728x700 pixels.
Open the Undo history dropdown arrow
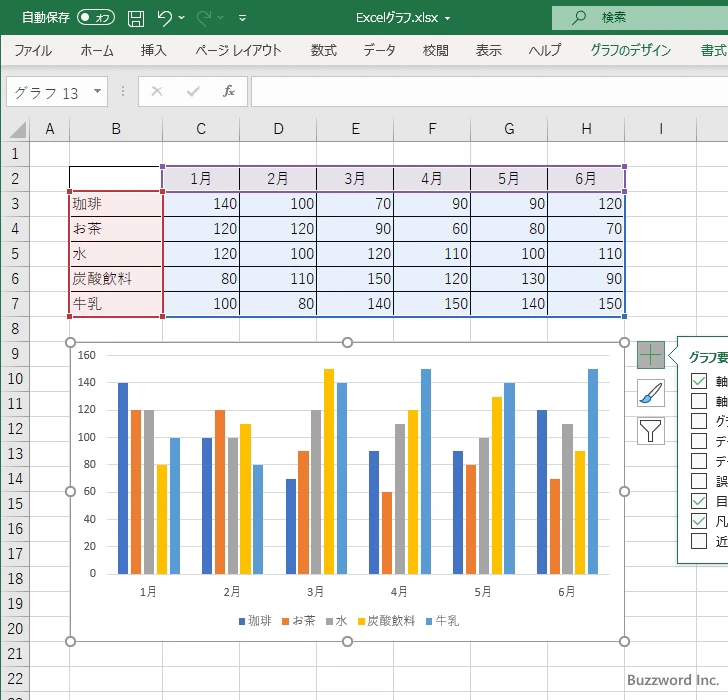click(x=182, y=18)
